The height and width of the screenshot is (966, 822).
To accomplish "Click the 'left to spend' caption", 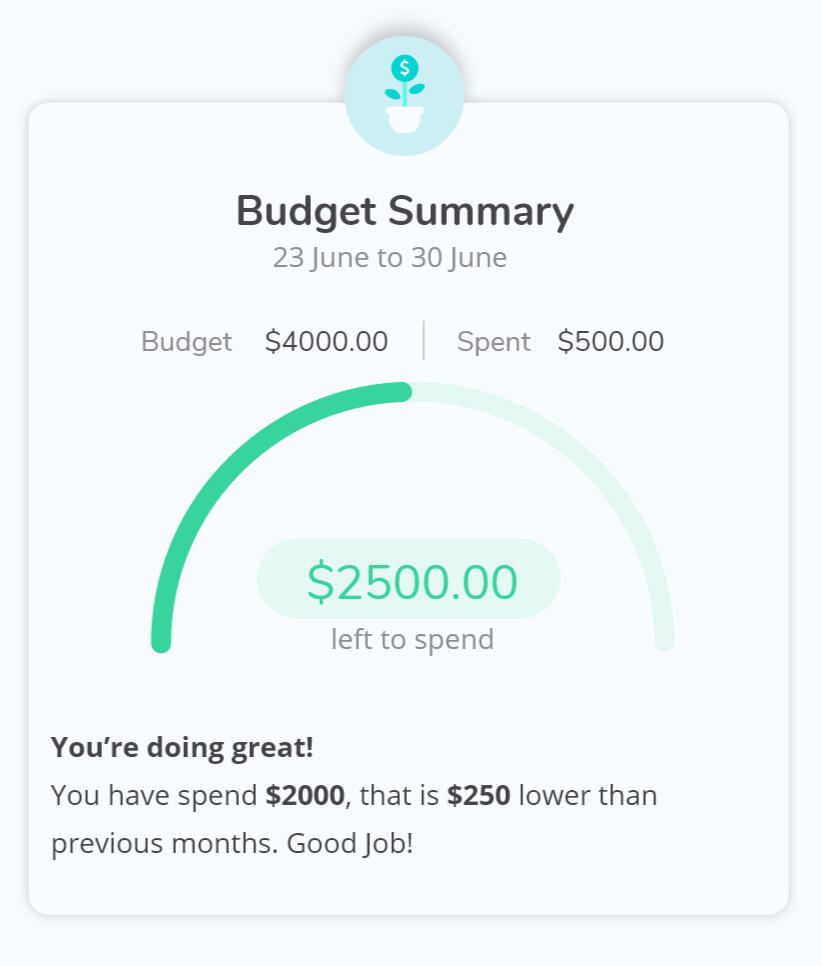I will 412,639.
